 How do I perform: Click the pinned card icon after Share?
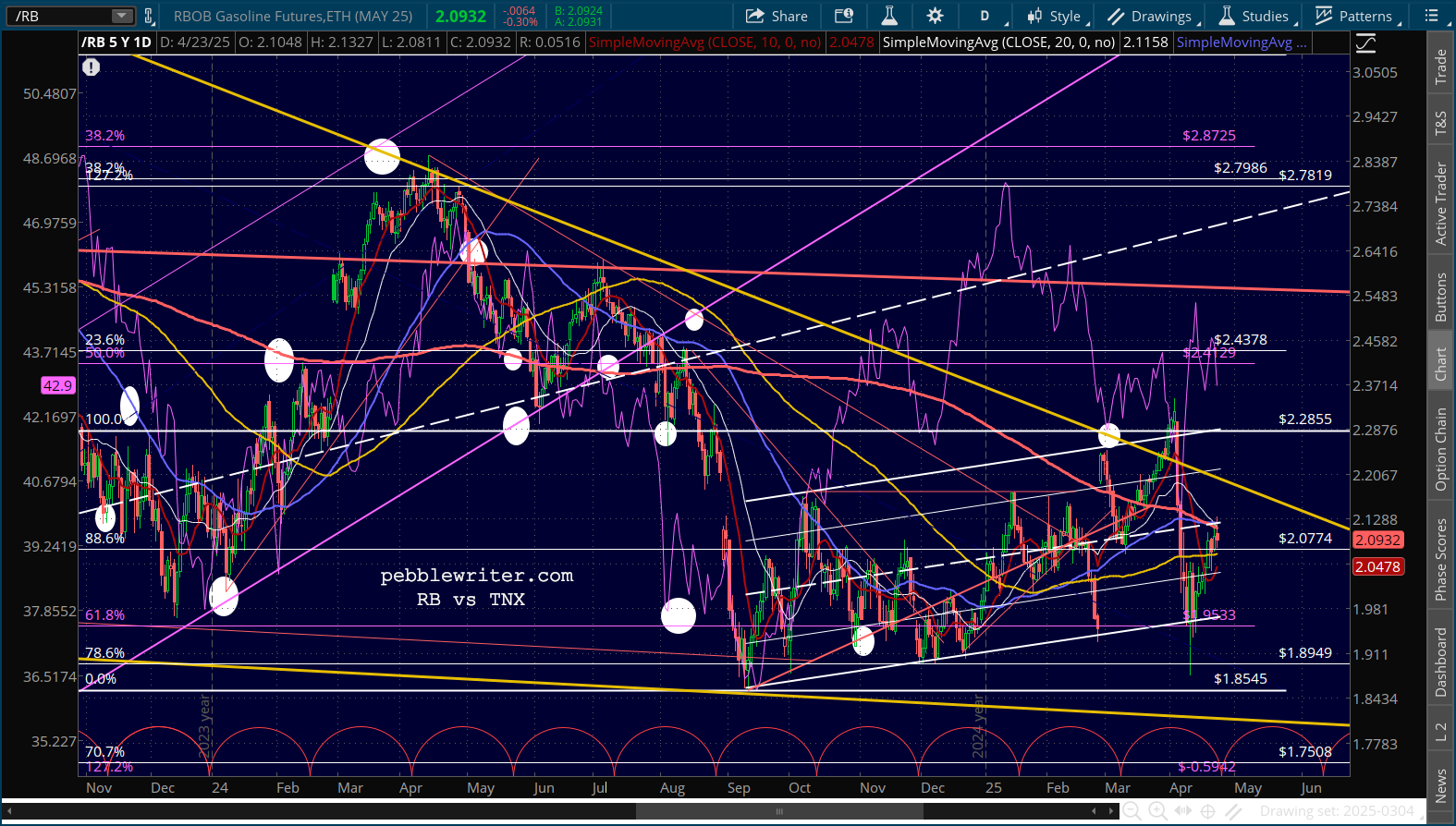pos(844,16)
